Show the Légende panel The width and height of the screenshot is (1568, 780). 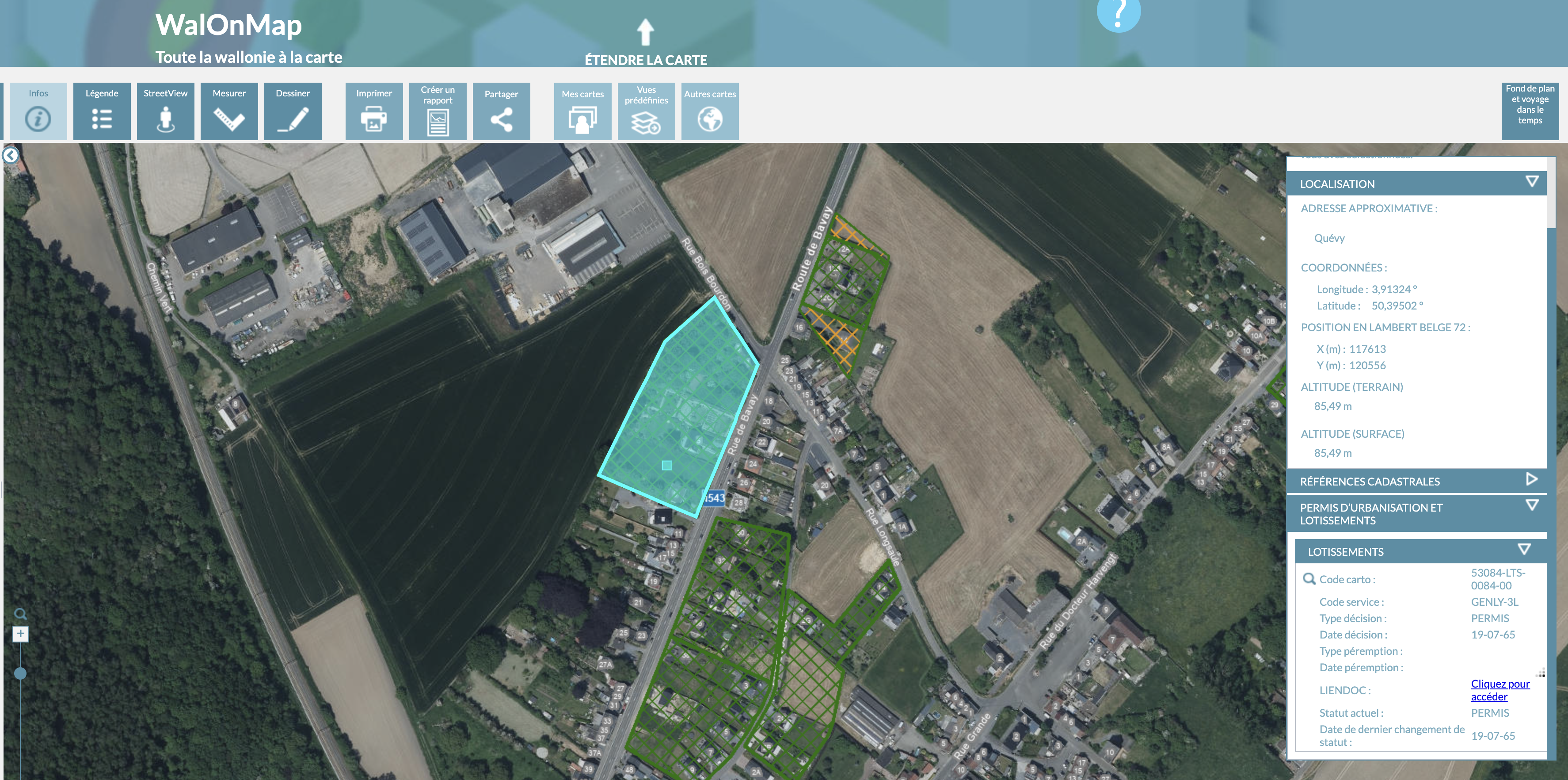[x=102, y=111]
